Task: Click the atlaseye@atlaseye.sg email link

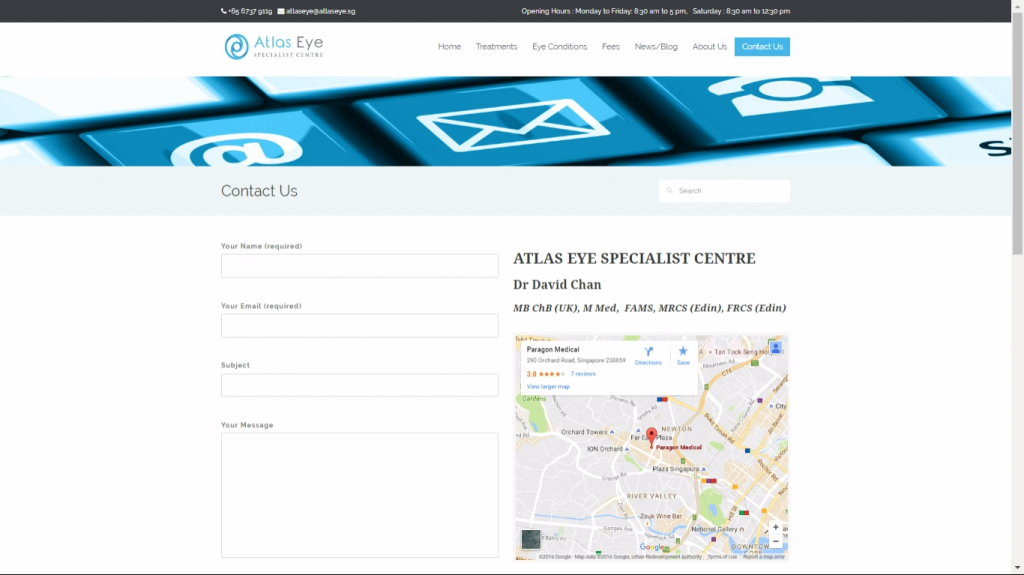Action: pos(320,11)
